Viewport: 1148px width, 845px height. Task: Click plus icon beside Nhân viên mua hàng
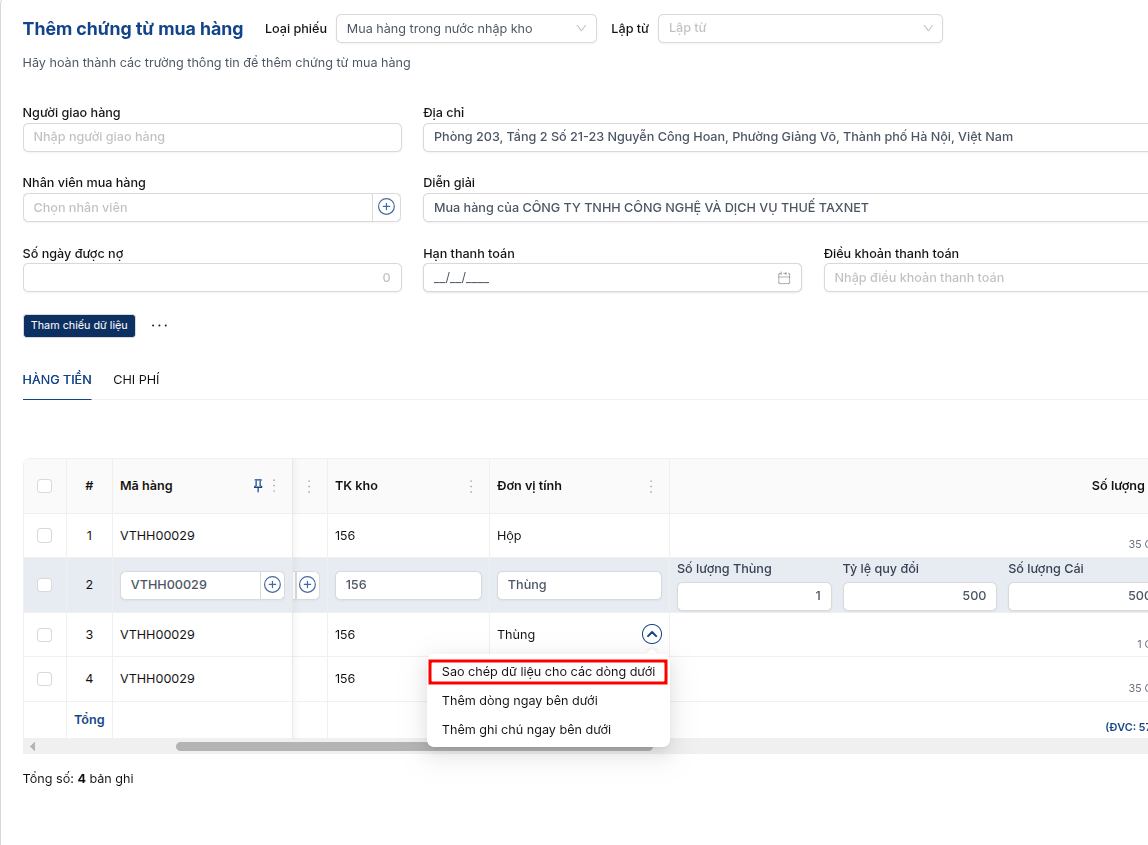(386, 207)
